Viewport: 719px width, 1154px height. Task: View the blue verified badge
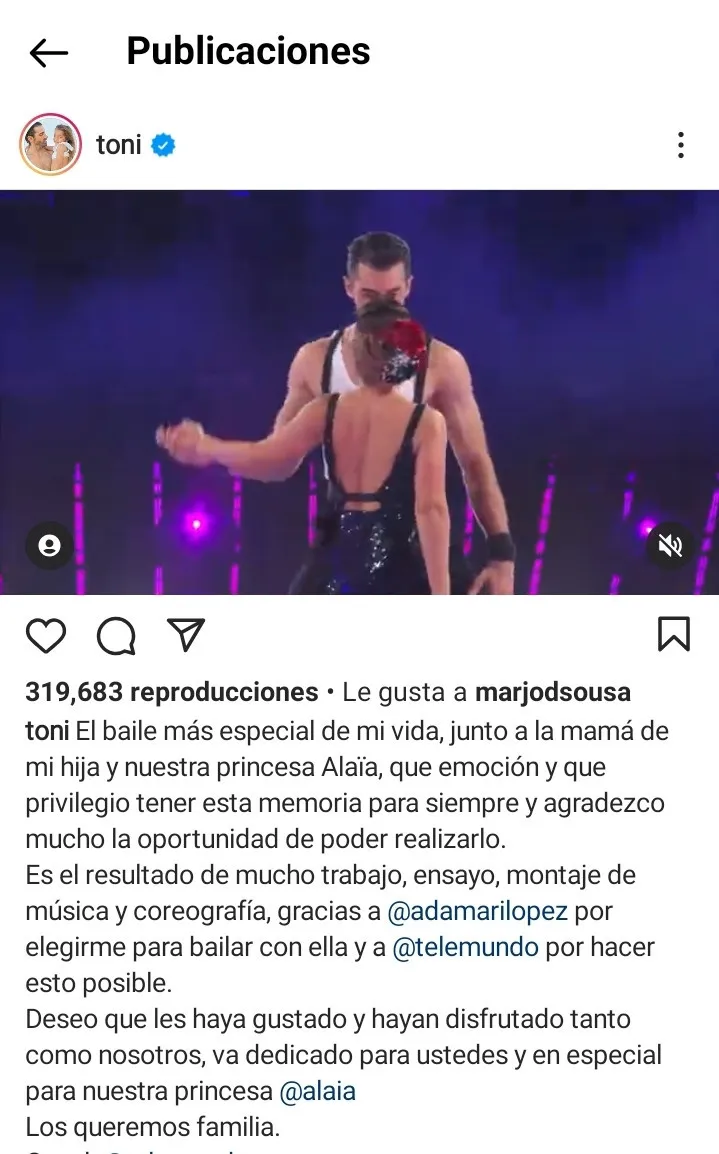tap(163, 145)
